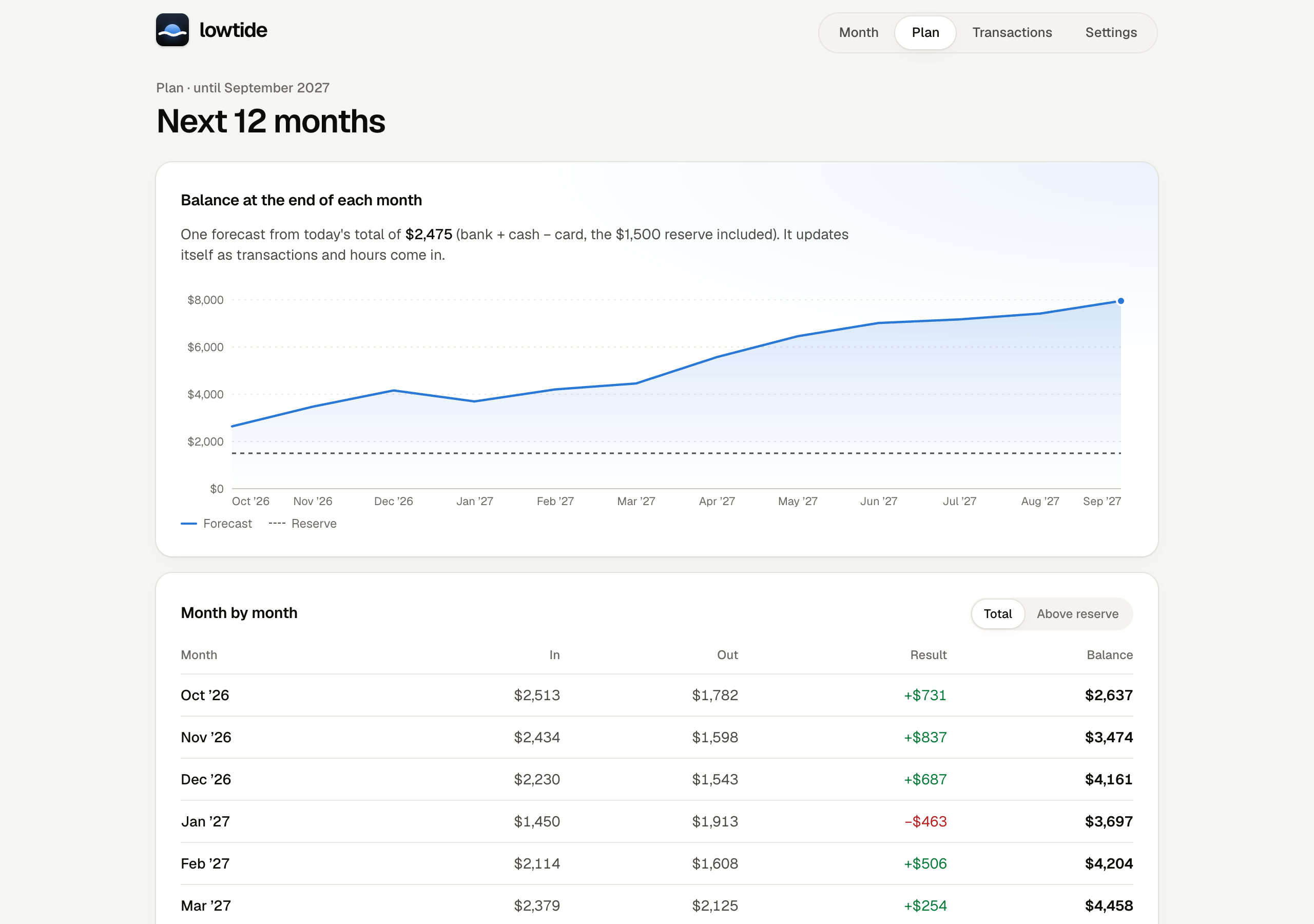Click the lowtide brand name
1314x924 pixels.
pyautogui.click(x=233, y=30)
